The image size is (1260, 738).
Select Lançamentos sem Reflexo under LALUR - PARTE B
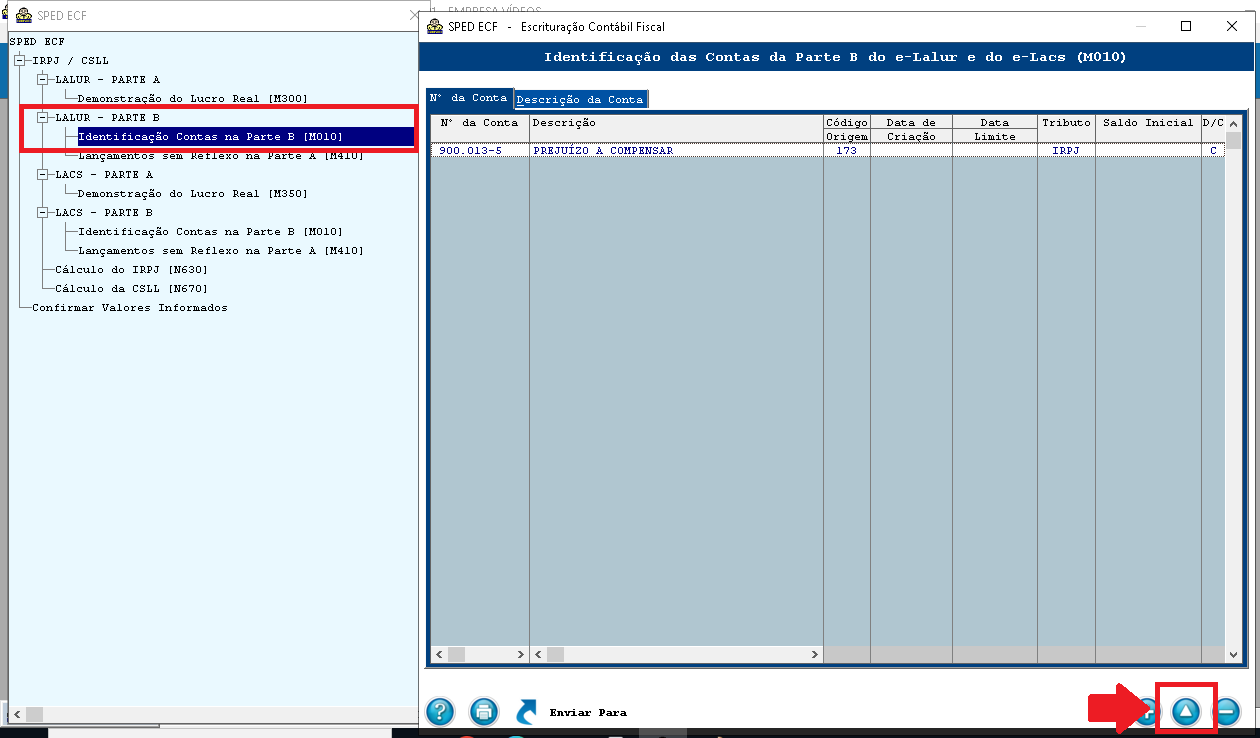[x=221, y=155]
